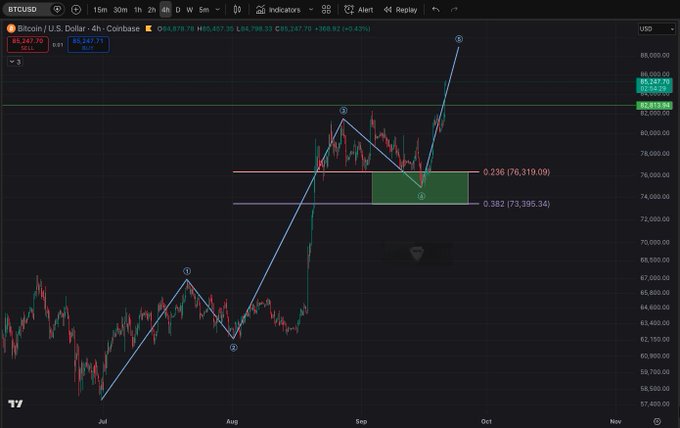680x428 pixels.
Task: Select the green rectangle between the Fib levels
Action: 420,188
